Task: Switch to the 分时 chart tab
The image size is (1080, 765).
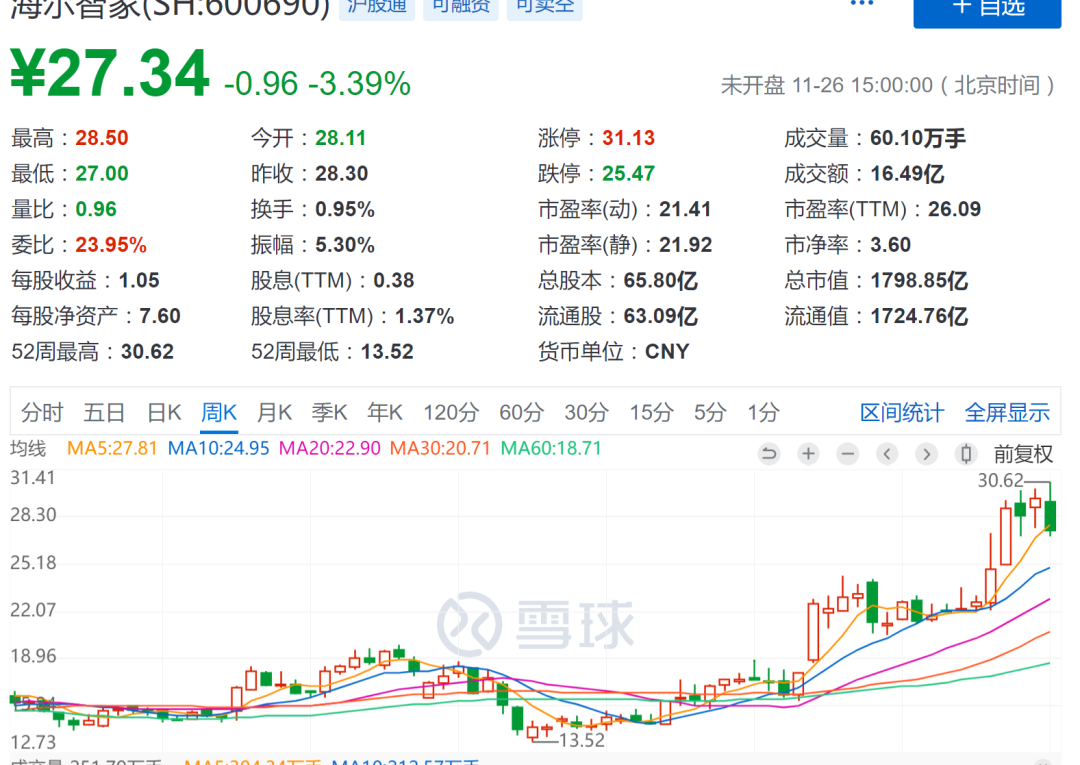Action: click(x=42, y=412)
